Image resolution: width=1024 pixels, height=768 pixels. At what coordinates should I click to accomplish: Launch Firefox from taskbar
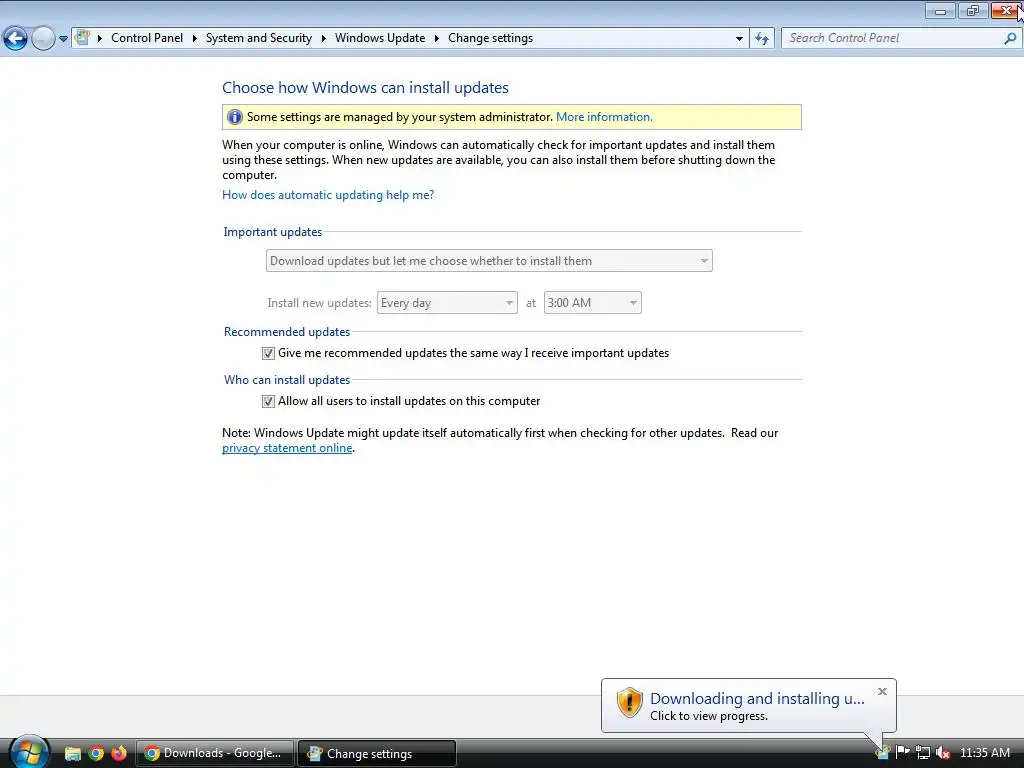click(x=119, y=754)
